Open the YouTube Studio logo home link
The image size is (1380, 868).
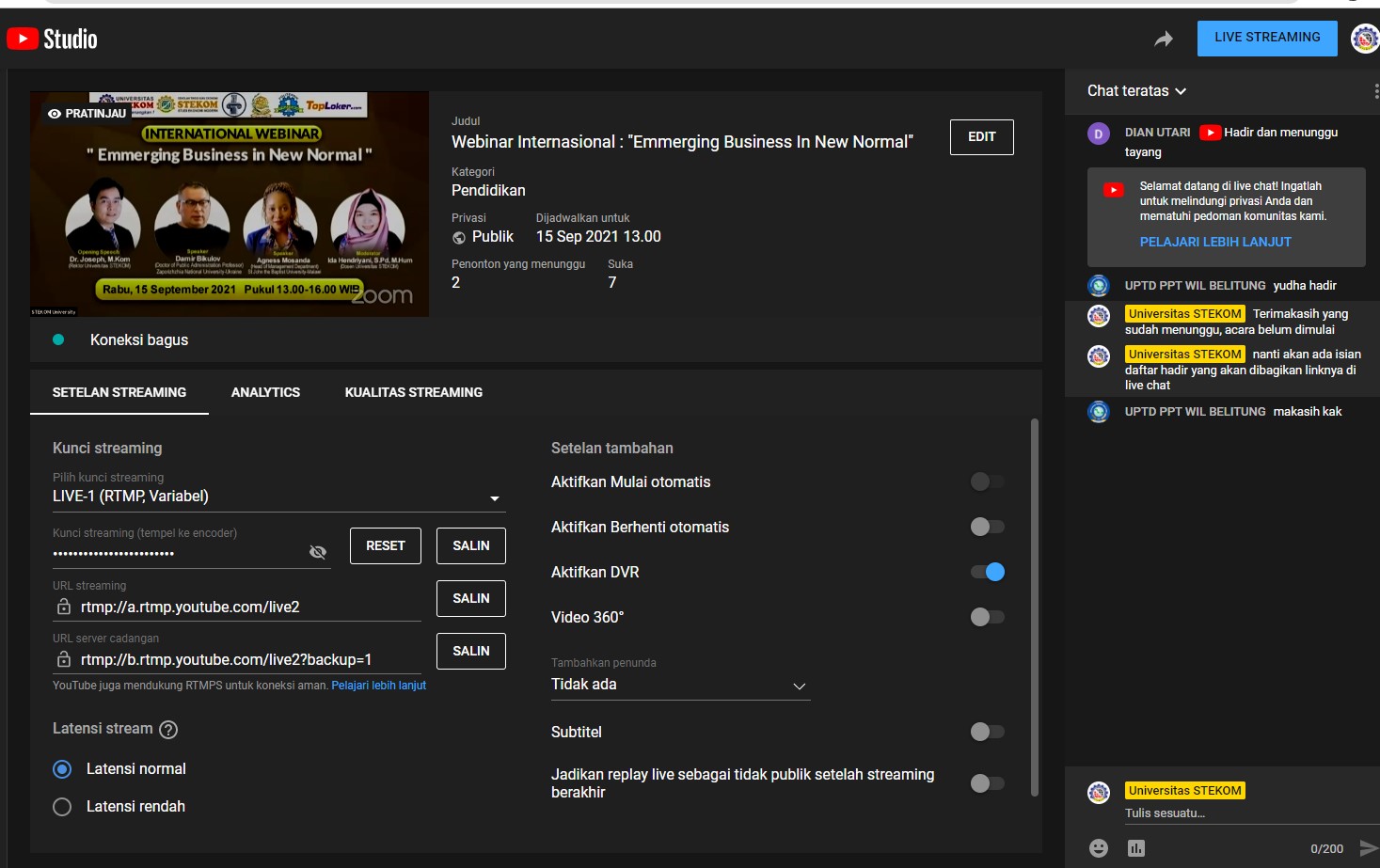pyautogui.click(x=52, y=39)
